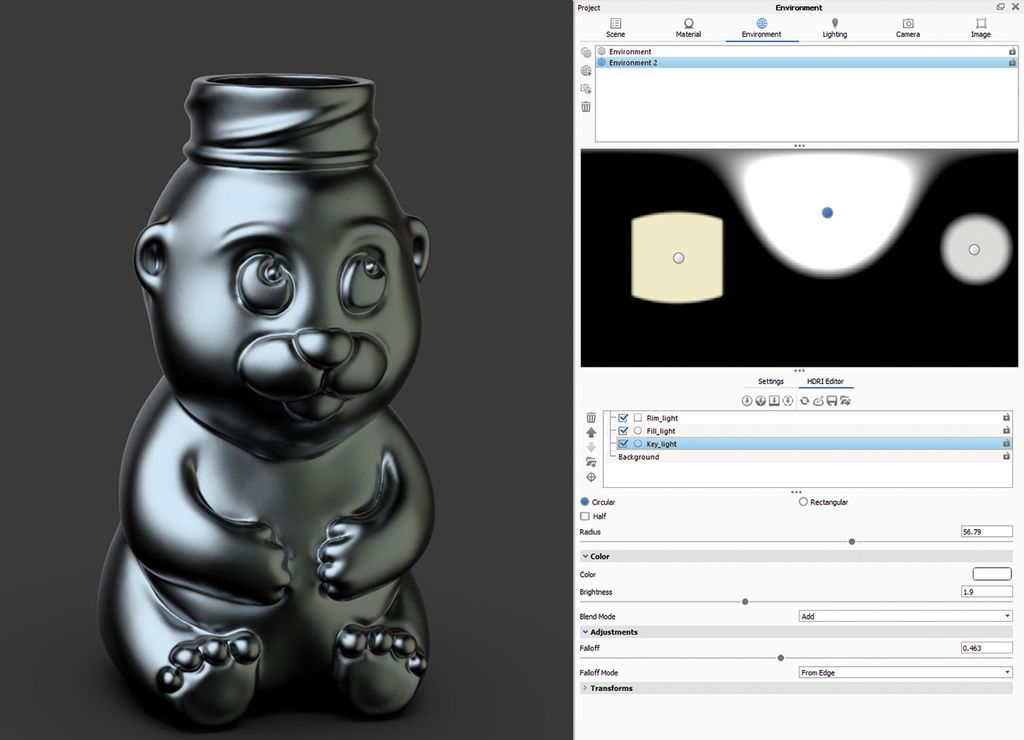Image resolution: width=1024 pixels, height=740 pixels.
Task: Save the edited HDRI with save icon
Action: [833, 400]
